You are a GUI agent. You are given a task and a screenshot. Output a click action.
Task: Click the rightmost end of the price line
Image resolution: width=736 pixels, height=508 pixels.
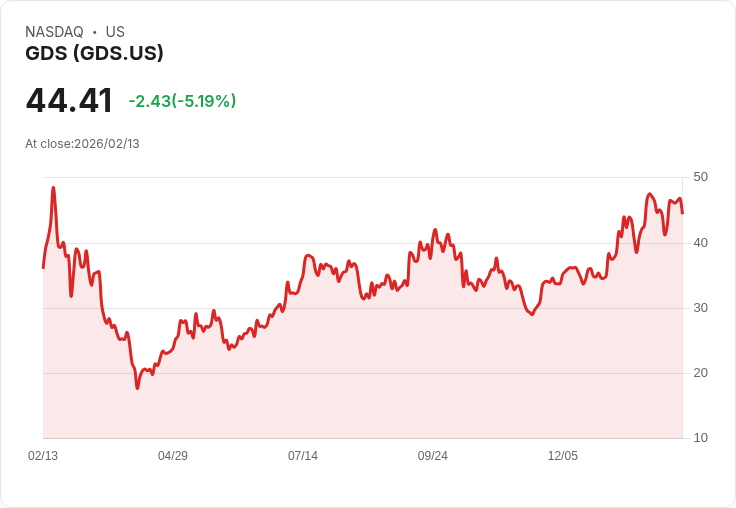point(682,213)
